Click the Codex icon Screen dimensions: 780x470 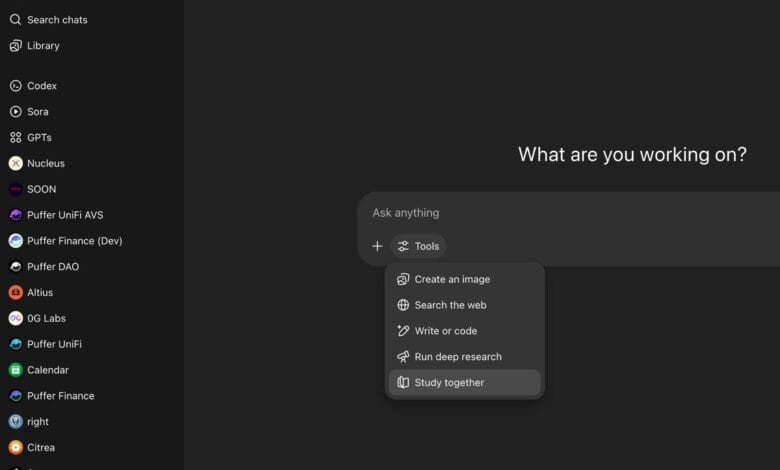point(15,86)
